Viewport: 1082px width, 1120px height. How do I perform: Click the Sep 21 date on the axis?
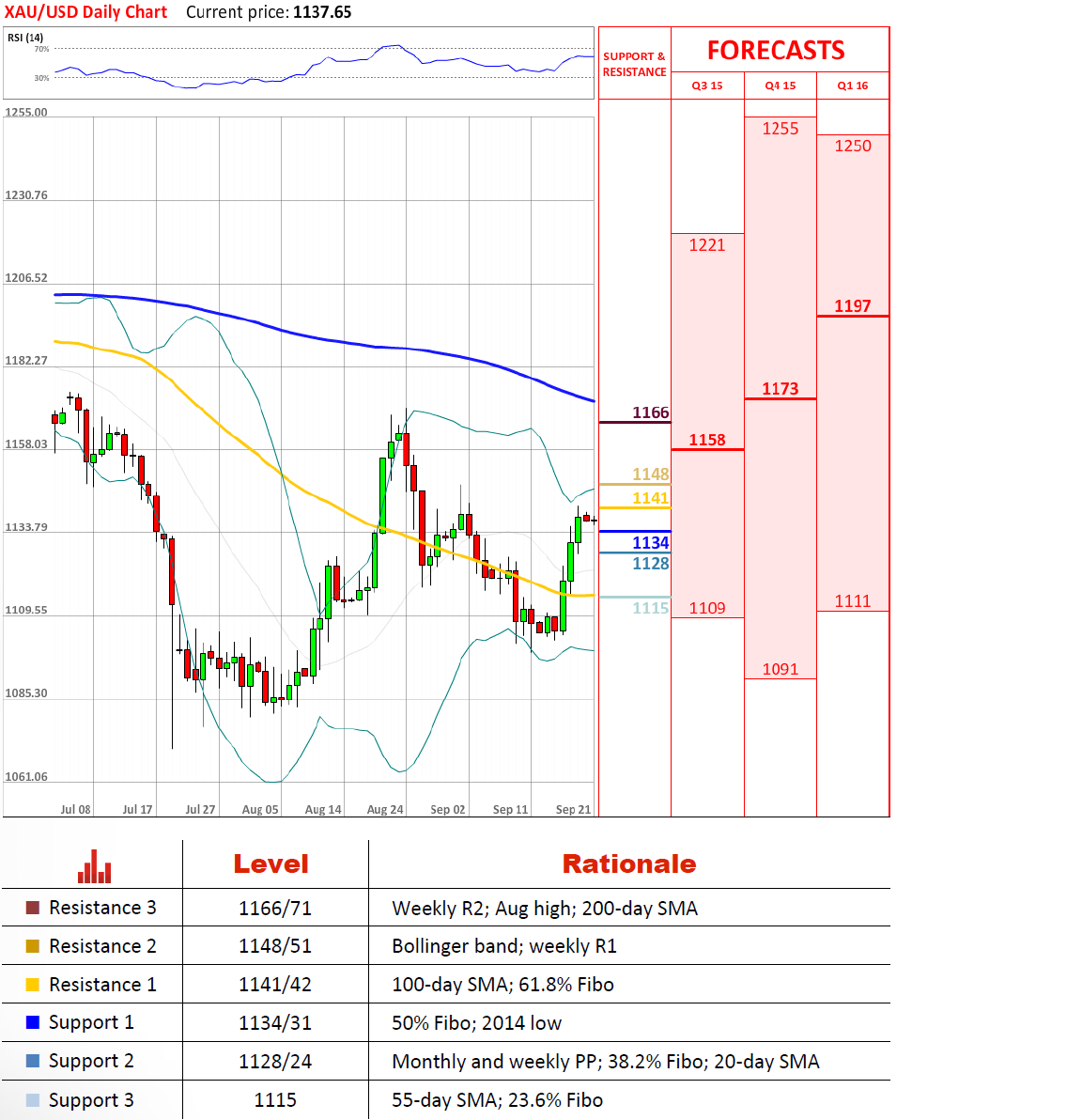(573, 809)
